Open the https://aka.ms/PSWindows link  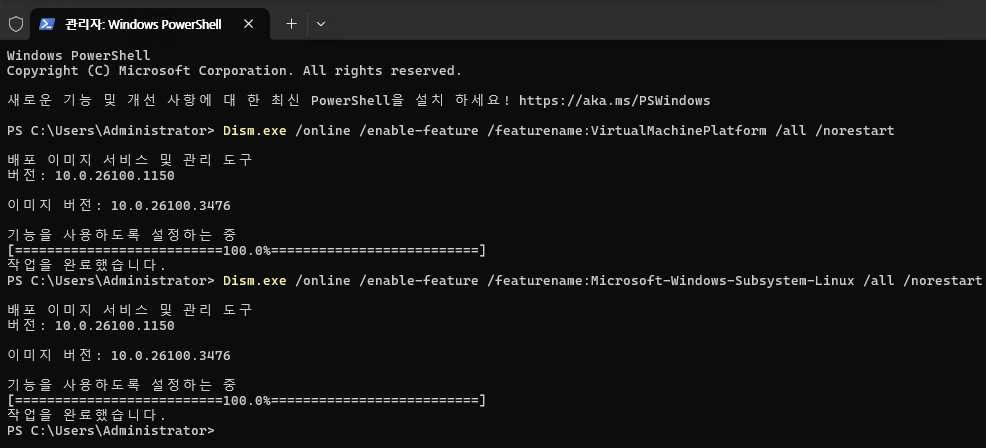[614, 101]
